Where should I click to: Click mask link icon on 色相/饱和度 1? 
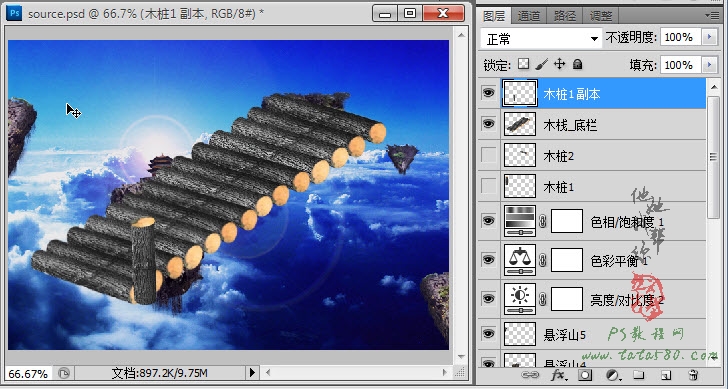(543, 221)
